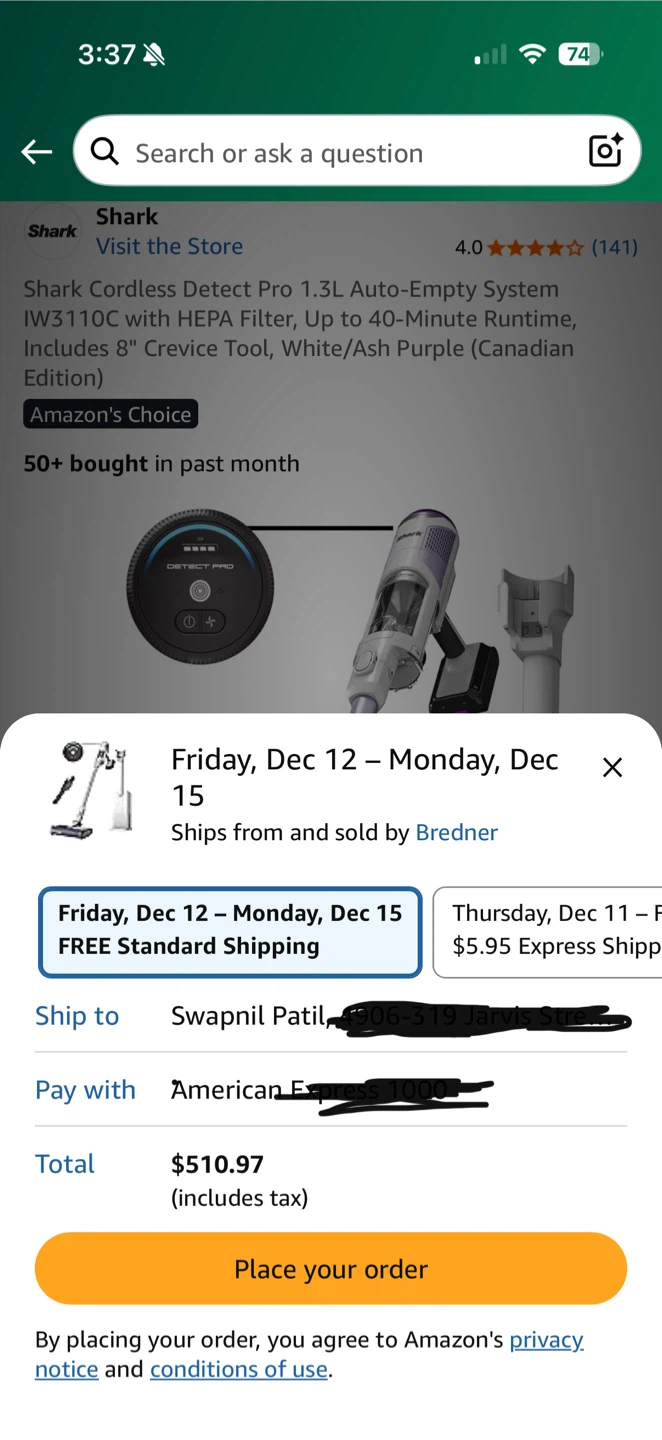The width and height of the screenshot is (662, 1440).
Task: Open camera lens search icon
Action: [x=605, y=151]
